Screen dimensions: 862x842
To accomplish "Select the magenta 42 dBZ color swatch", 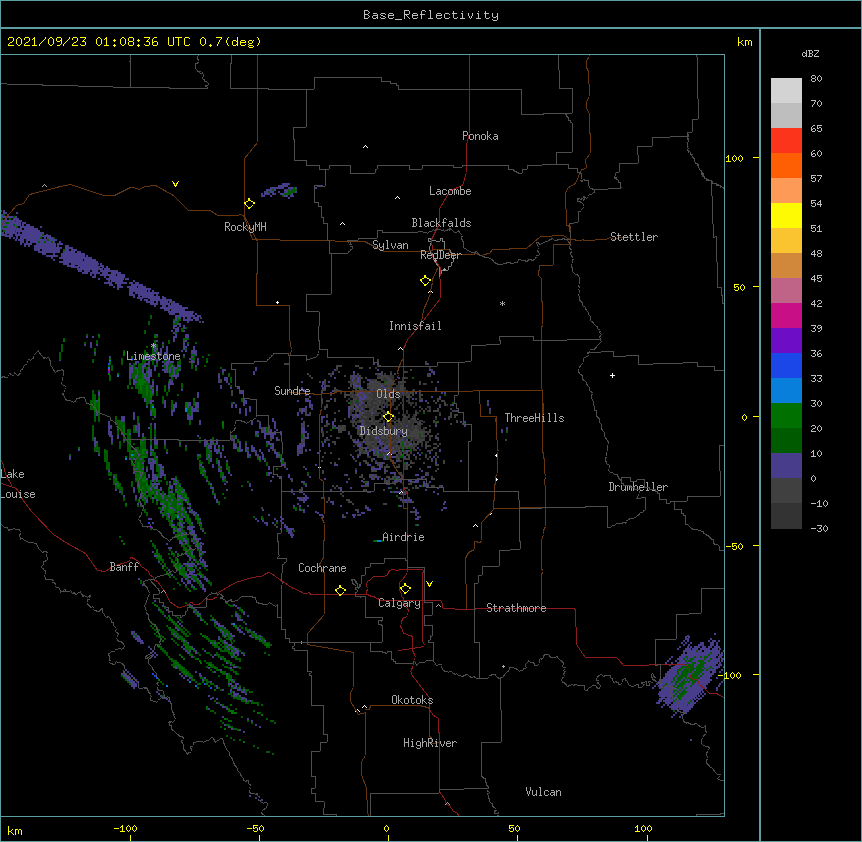I will pos(786,315).
